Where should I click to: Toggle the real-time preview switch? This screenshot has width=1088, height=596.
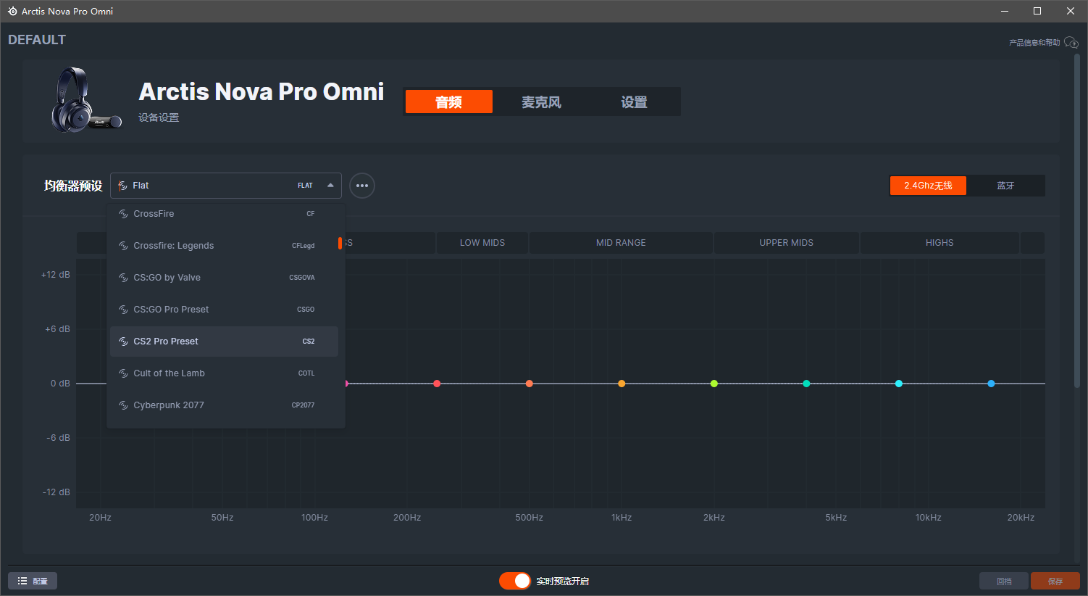[515, 581]
